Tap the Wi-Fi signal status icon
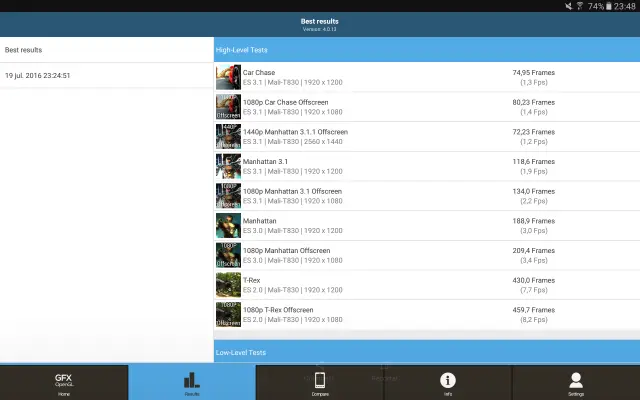Screen dimensions: 640x400 (578, 6)
